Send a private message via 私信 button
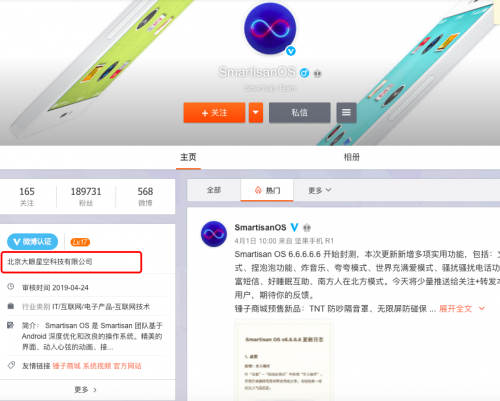500x401 pixels. coord(300,113)
